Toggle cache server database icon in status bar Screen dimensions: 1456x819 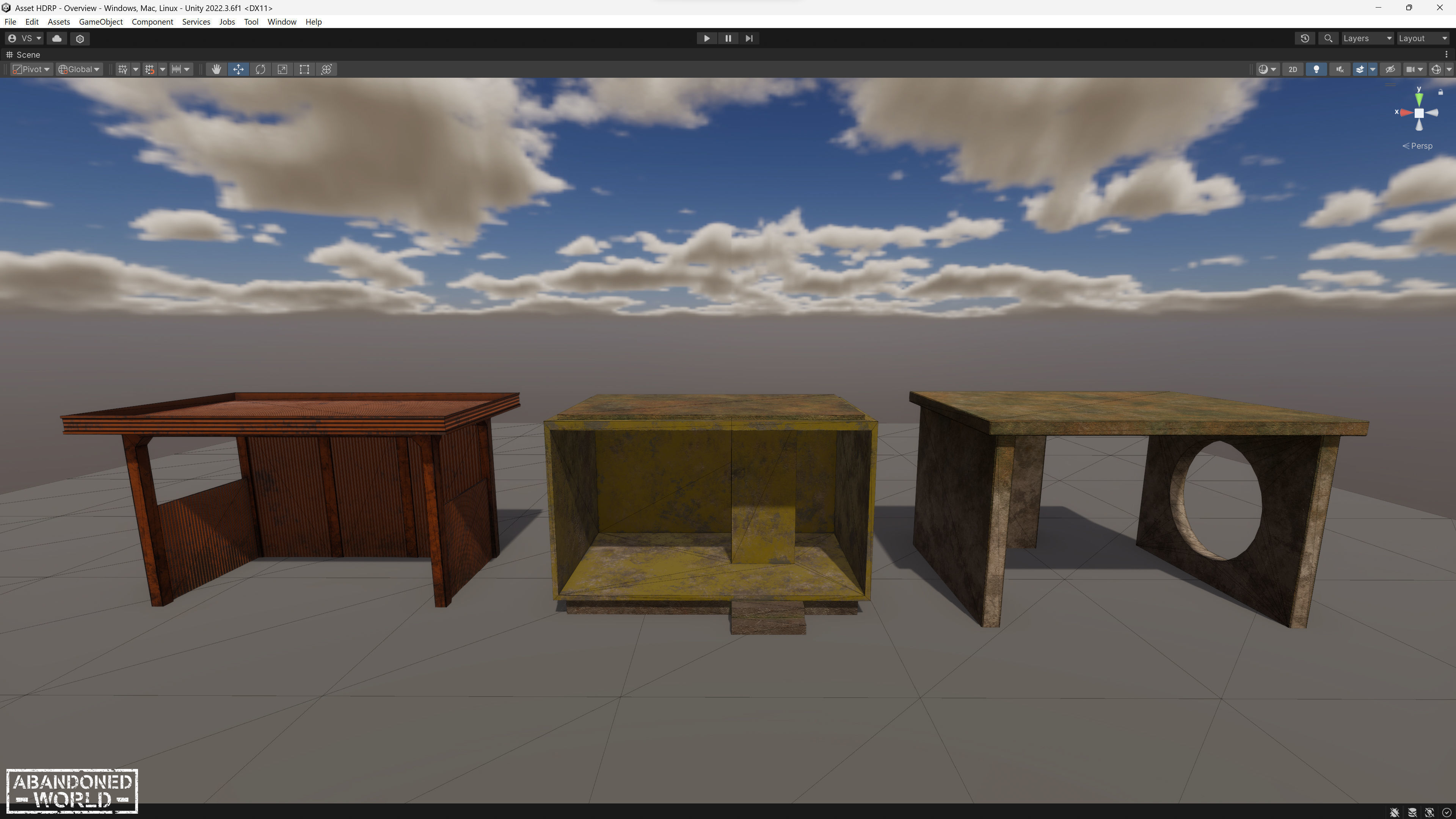click(x=1412, y=812)
